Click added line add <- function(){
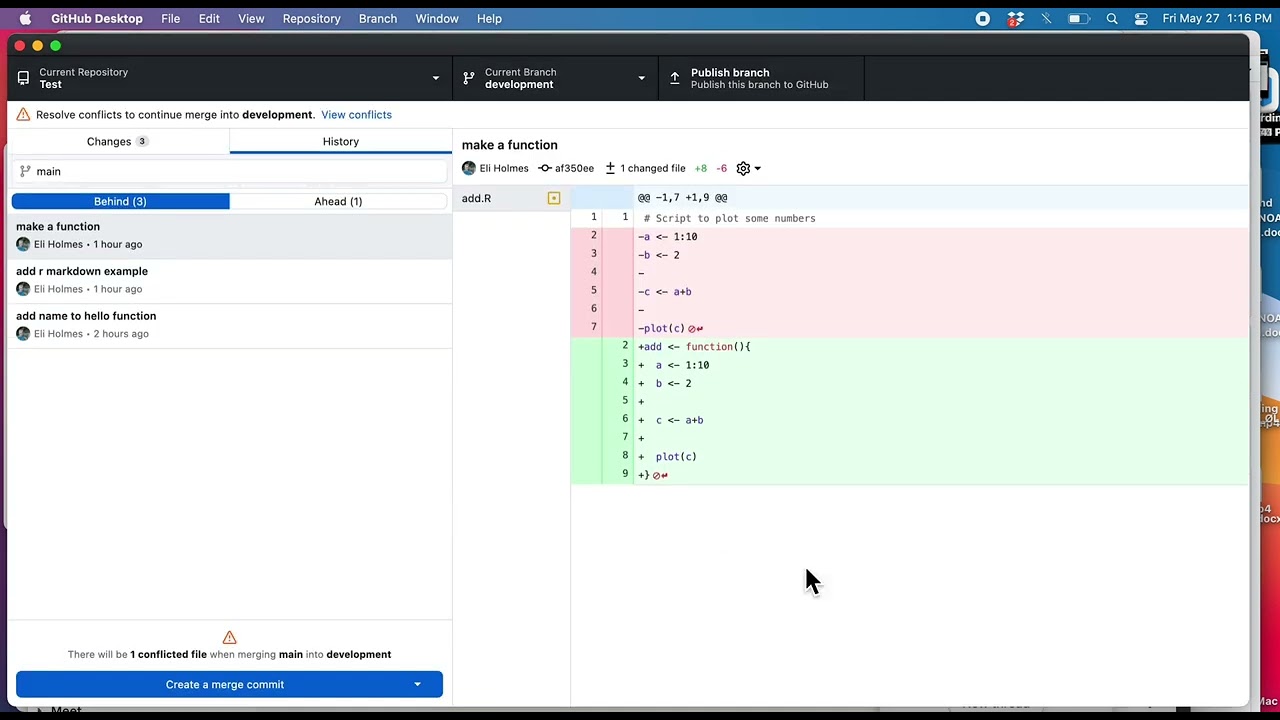 tap(694, 347)
